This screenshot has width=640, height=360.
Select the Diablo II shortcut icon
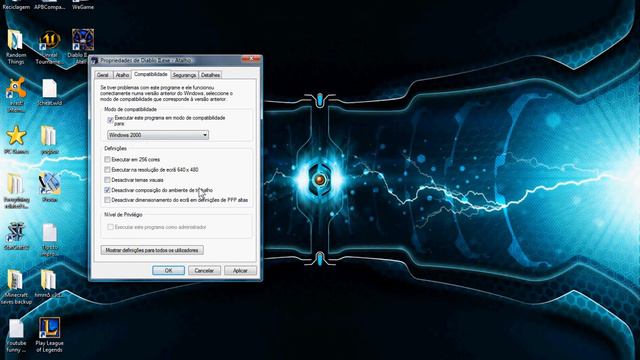tap(83, 40)
